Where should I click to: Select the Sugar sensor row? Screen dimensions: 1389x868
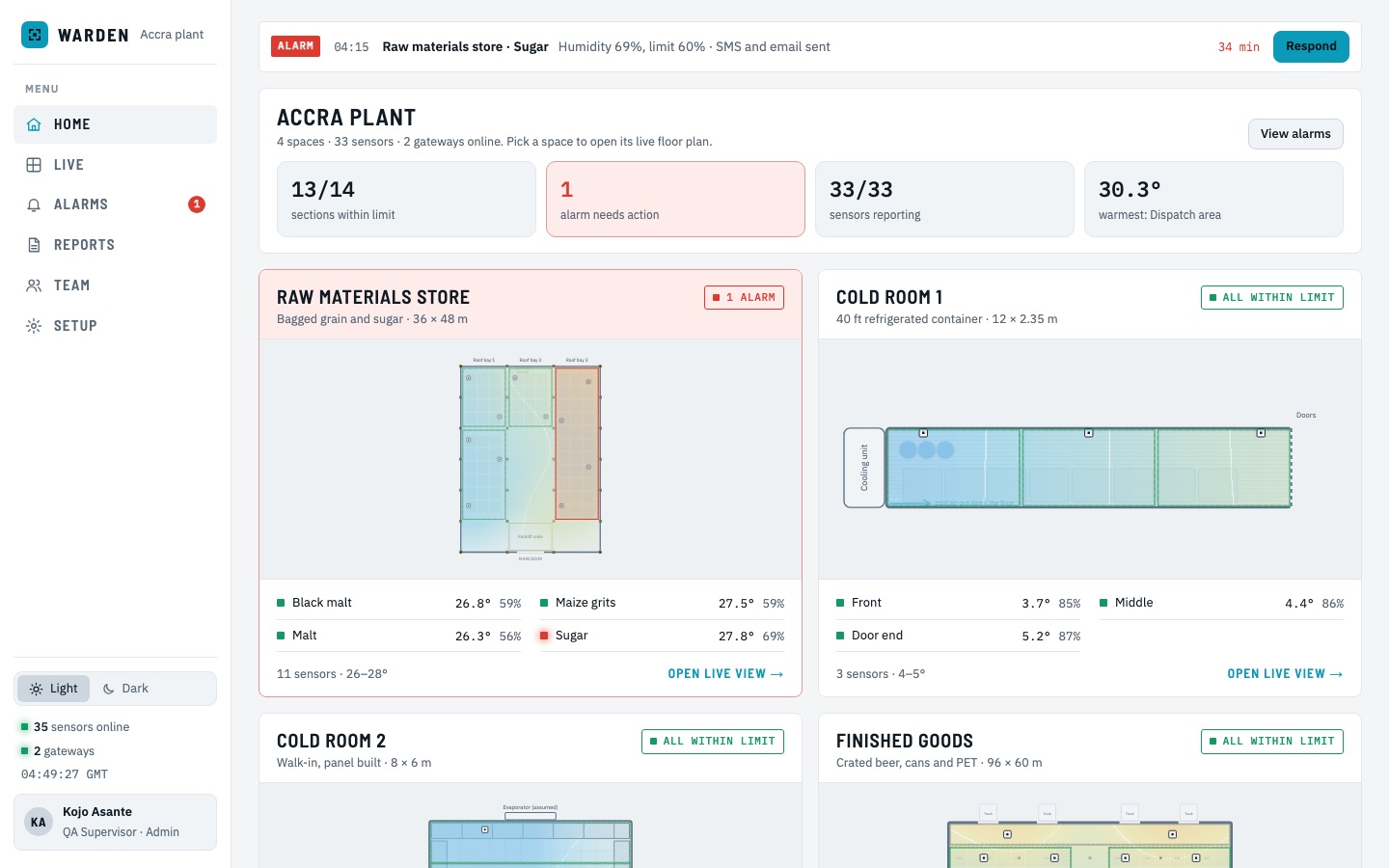pyautogui.click(x=662, y=636)
